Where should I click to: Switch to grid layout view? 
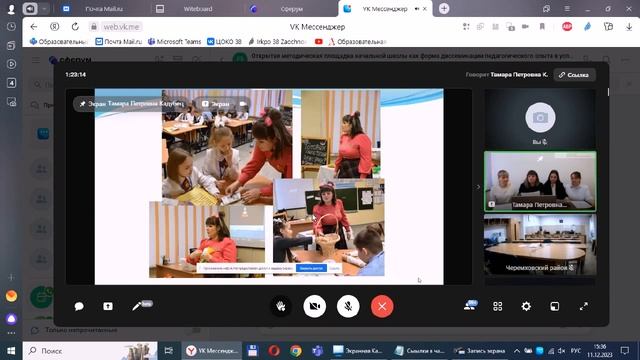498,306
